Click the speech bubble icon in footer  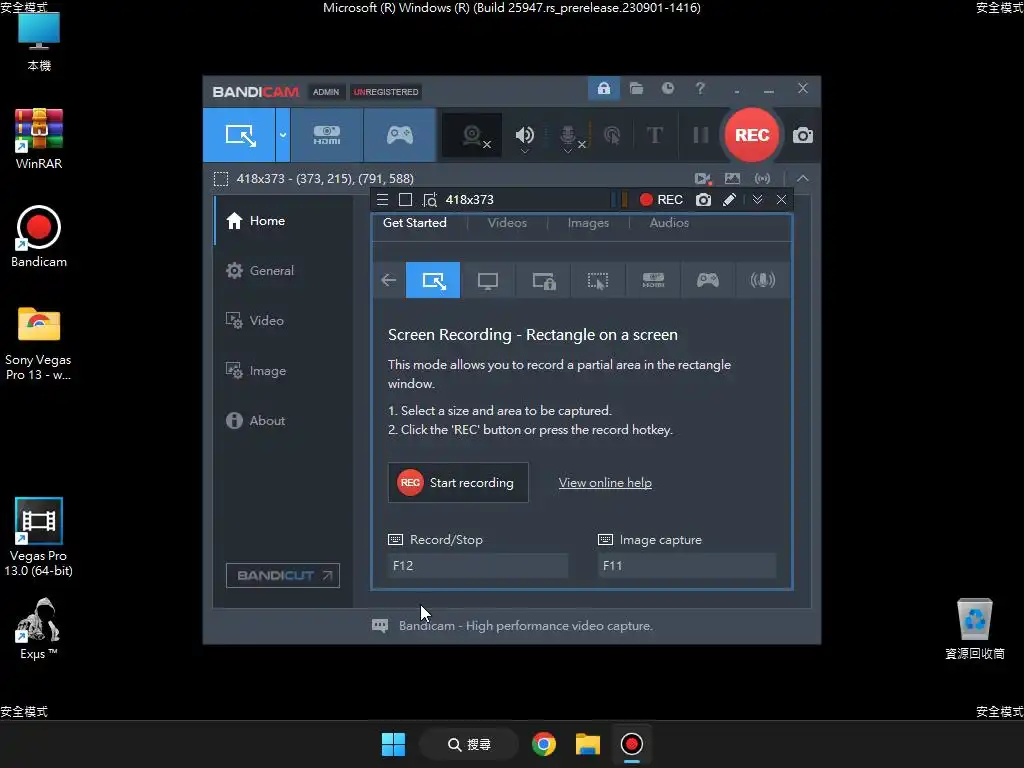[x=379, y=626]
